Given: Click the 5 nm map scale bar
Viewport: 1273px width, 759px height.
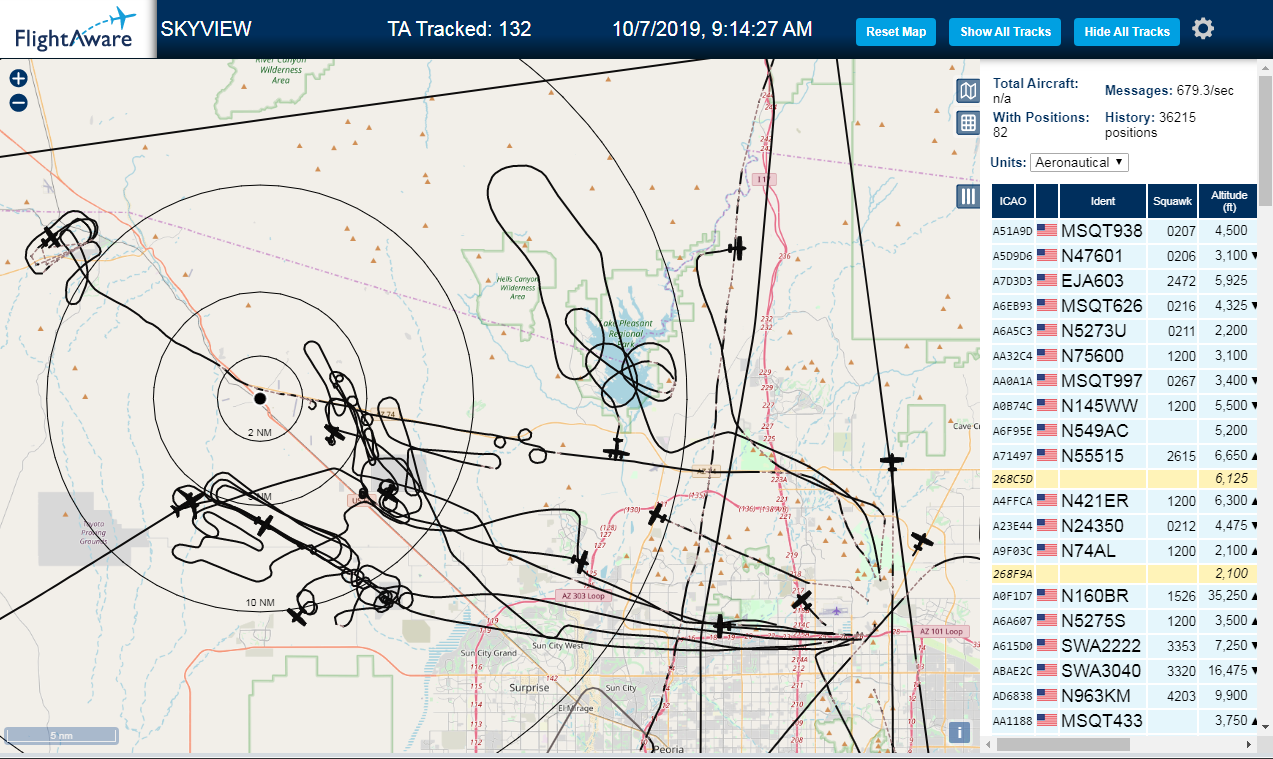Looking at the screenshot, I should pyautogui.click(x=61, y=736).
